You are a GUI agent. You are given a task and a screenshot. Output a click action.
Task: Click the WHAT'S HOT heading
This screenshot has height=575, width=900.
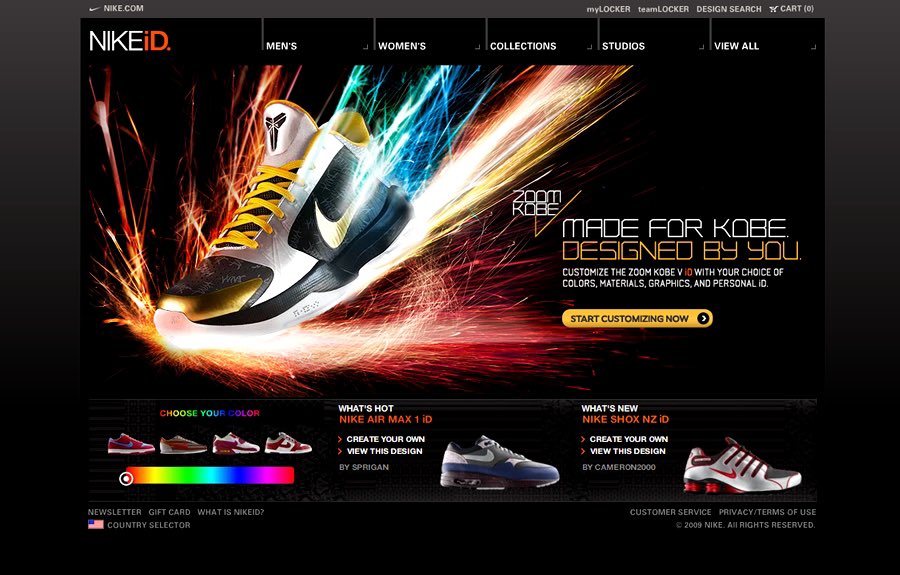(366, 409)
